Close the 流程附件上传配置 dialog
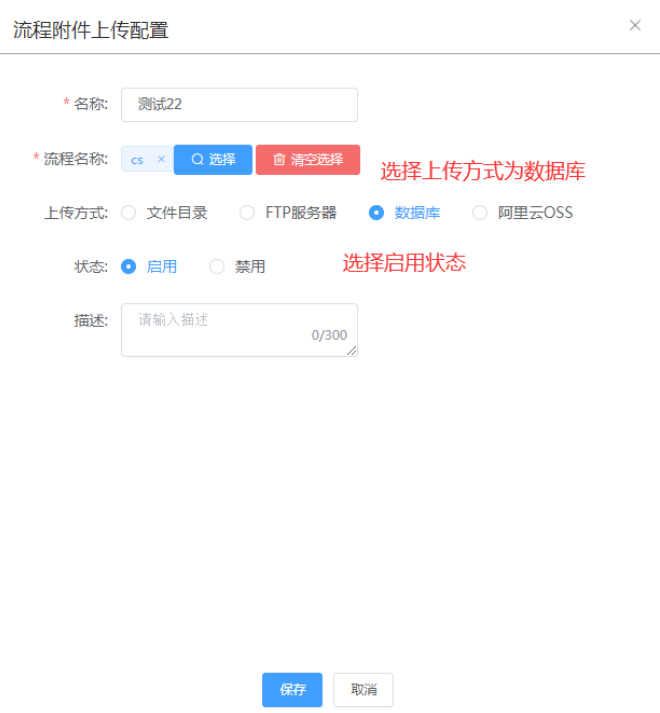 635,25
